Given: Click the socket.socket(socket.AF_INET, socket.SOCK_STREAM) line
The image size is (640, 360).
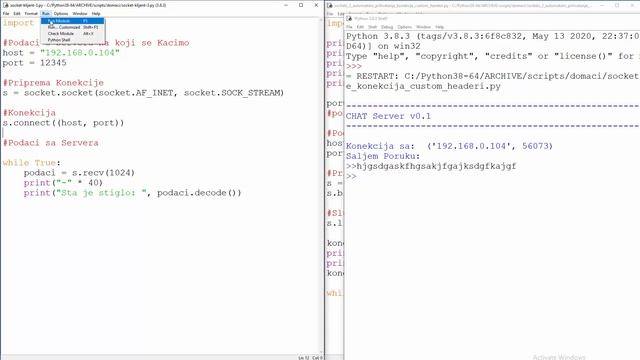Looking at the screenshot, I should click(x=143, y=93).
